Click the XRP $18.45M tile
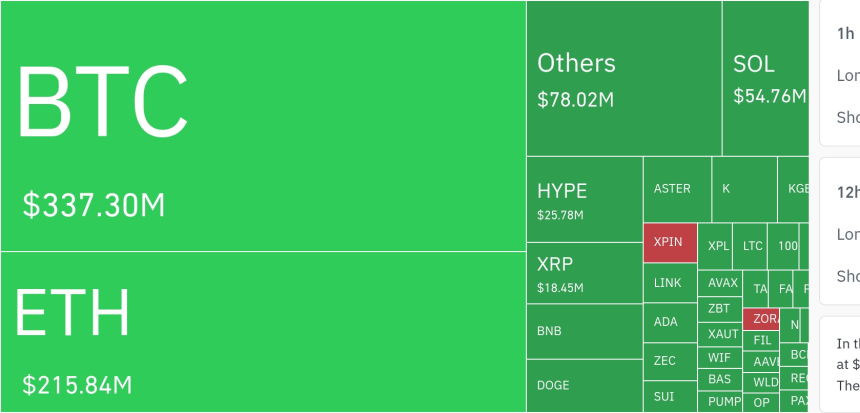The width and height of the screenshot is (860, 413). coord(584,272)
